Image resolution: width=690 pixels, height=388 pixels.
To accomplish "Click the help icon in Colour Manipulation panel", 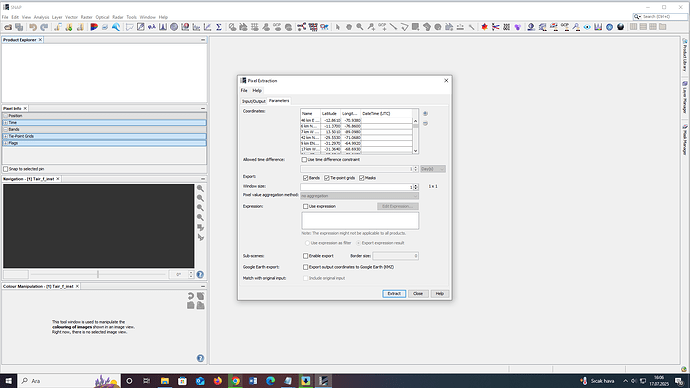I will point(200,358).
